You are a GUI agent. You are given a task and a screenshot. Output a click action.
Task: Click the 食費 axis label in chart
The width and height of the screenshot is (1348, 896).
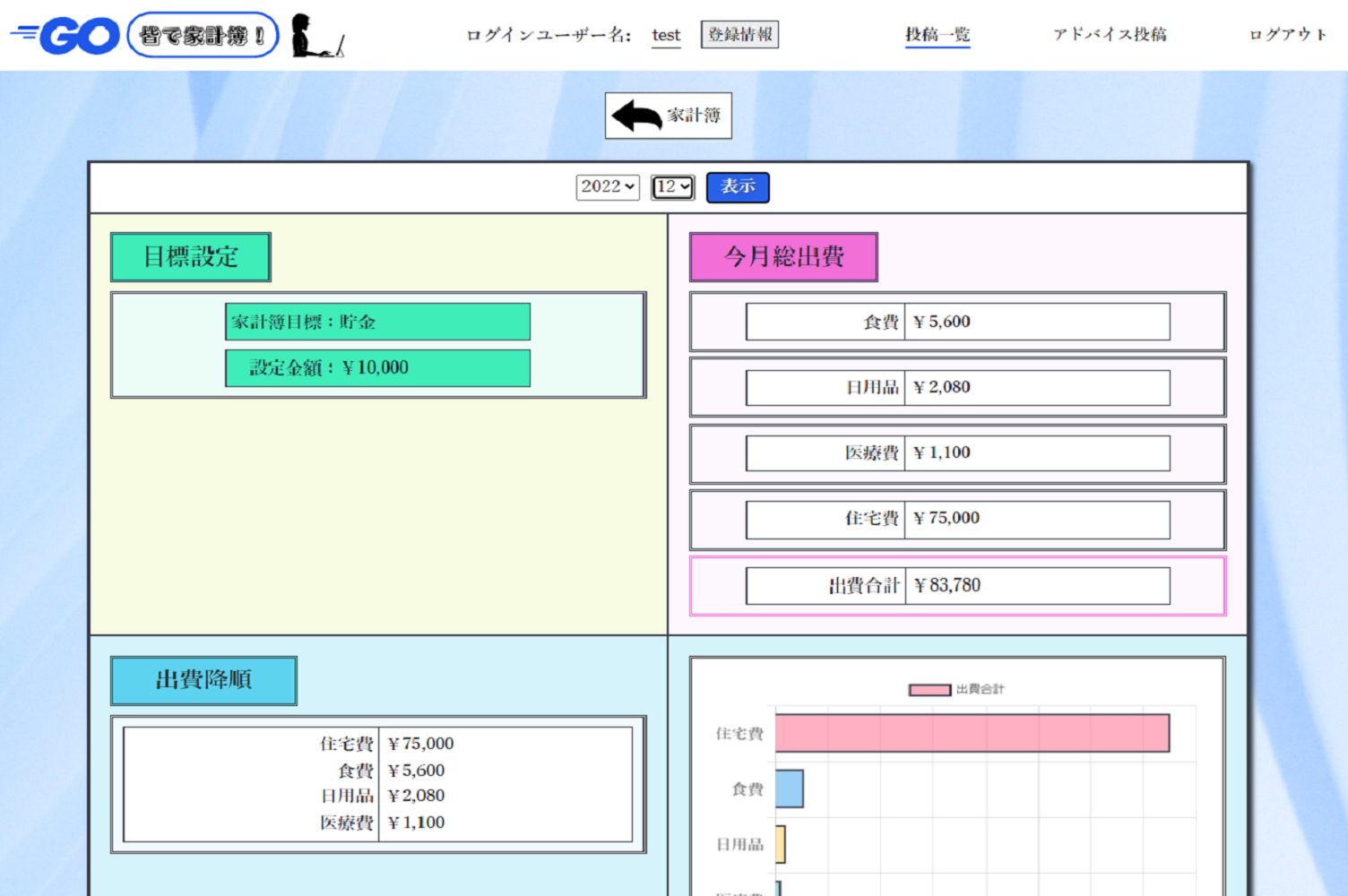pos(747,789)
